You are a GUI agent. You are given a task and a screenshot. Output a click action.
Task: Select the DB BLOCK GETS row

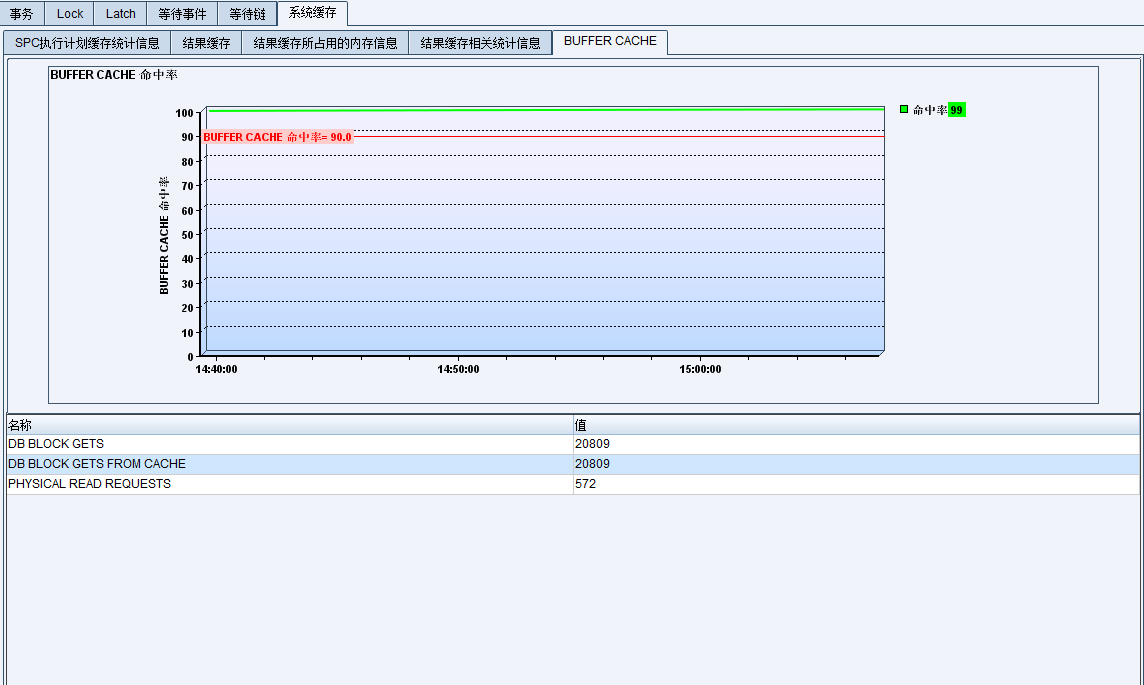[x=56, y=444]
